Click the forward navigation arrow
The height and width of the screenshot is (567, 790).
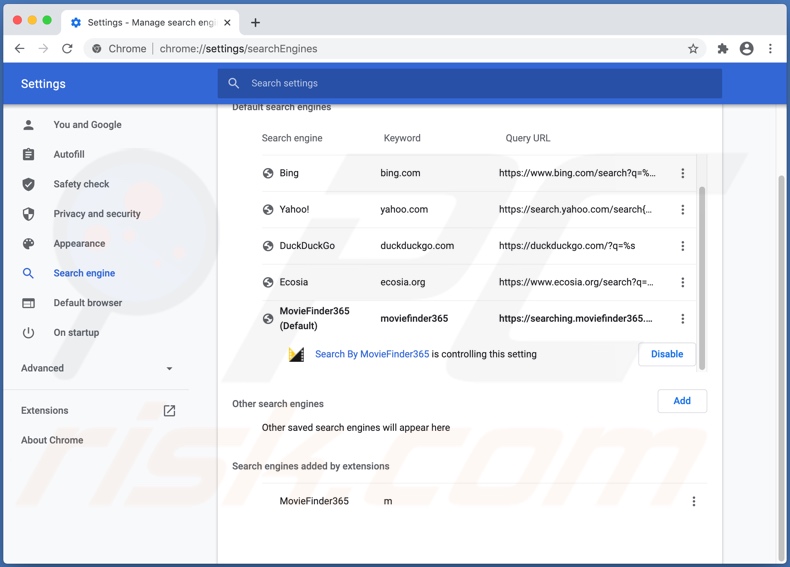[43, 49]
